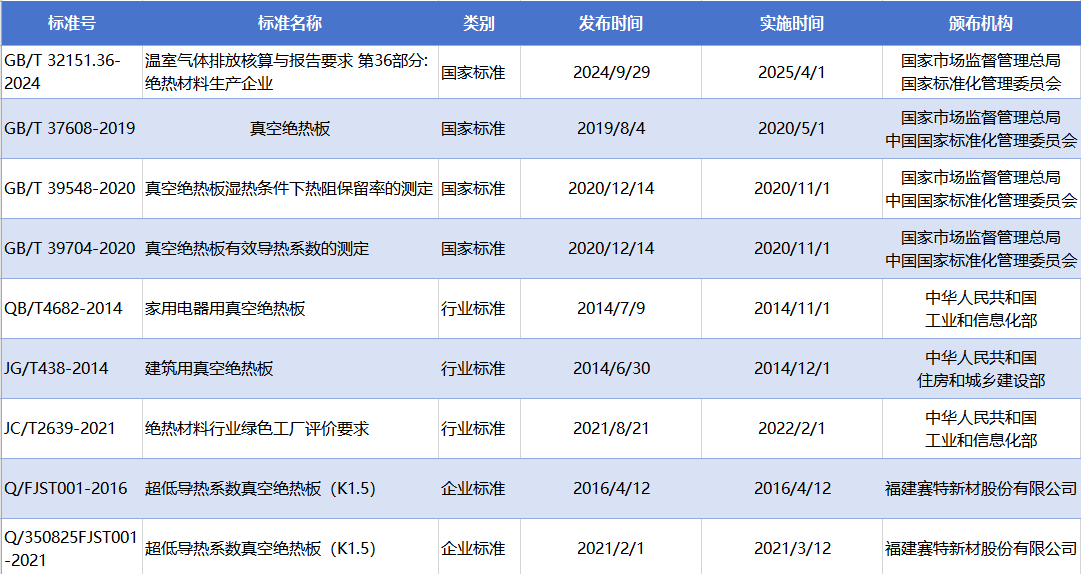The width and height of the screenshot is (1081, 574).
Task: Click the 实施时间 column header
Action: tap(792, 23)
